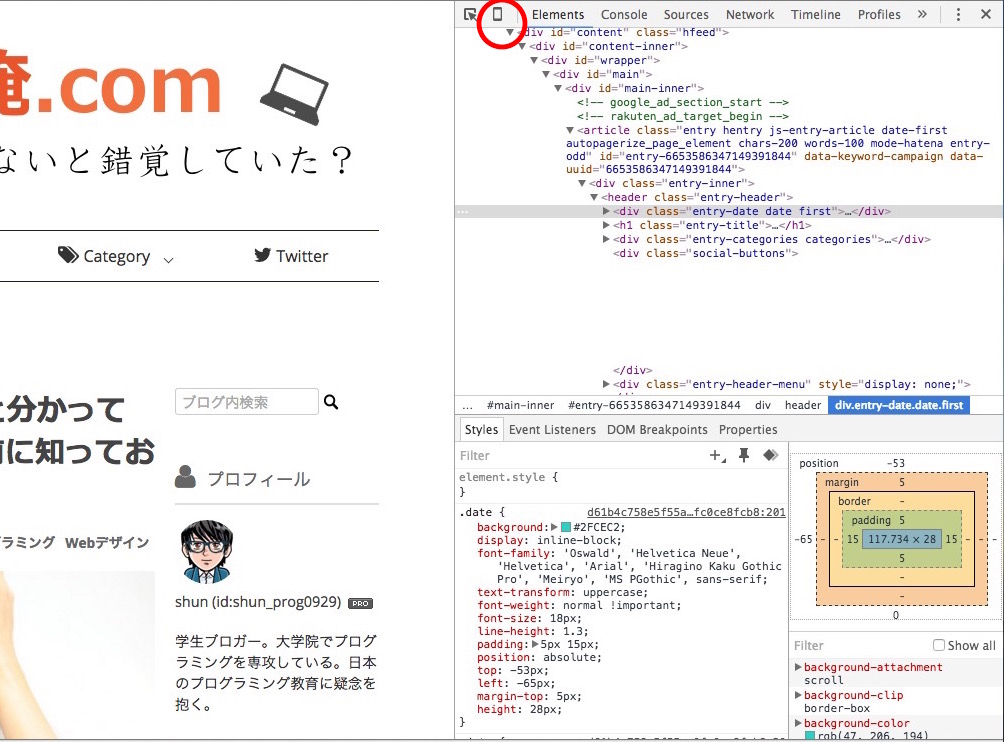Enable the Show all checkbox
1004x742 pixels.
(x=937, y=645)
